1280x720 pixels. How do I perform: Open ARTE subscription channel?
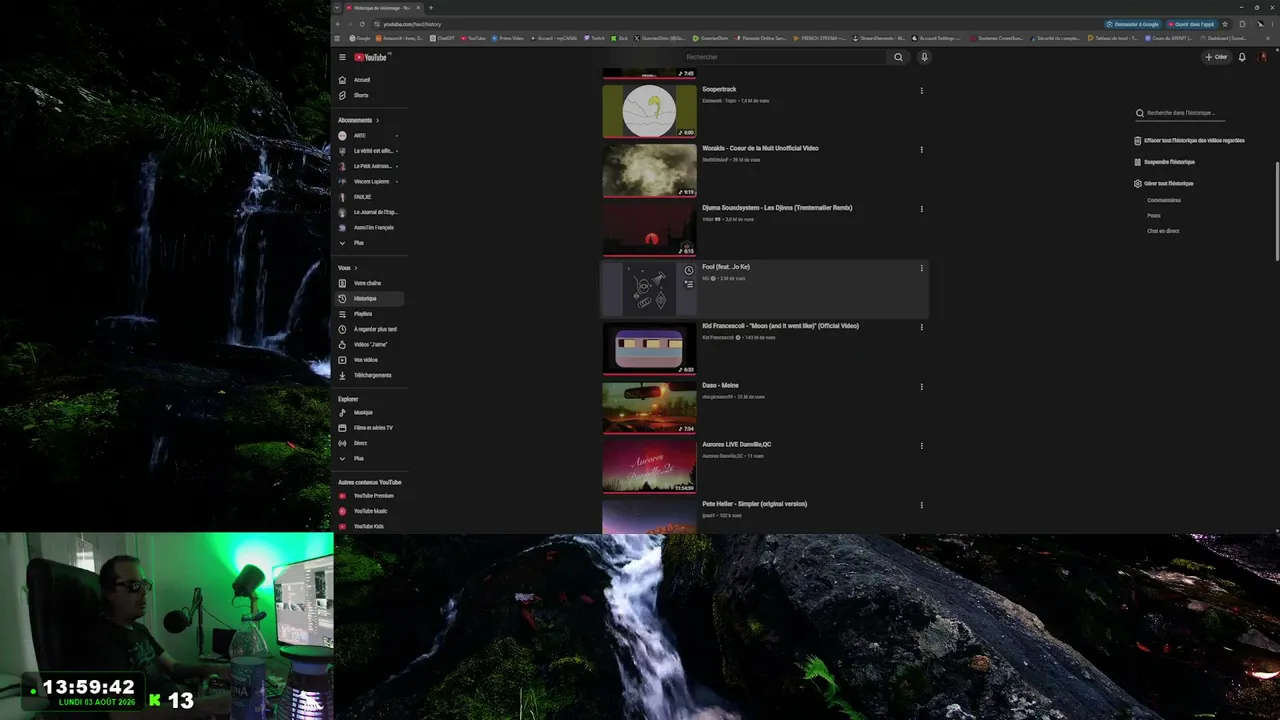[370, 135]
